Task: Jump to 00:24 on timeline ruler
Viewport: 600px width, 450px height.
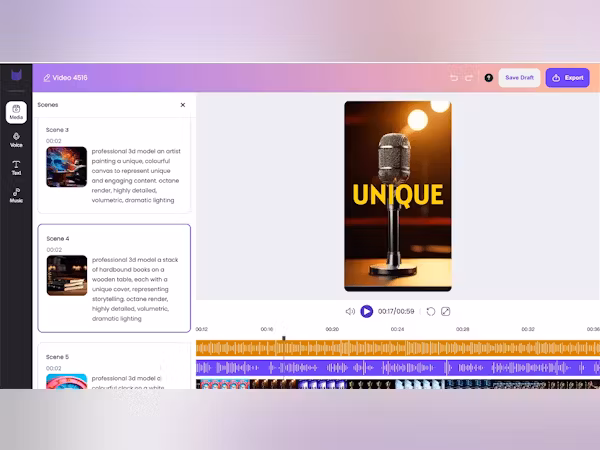Action: click(397, 329)
